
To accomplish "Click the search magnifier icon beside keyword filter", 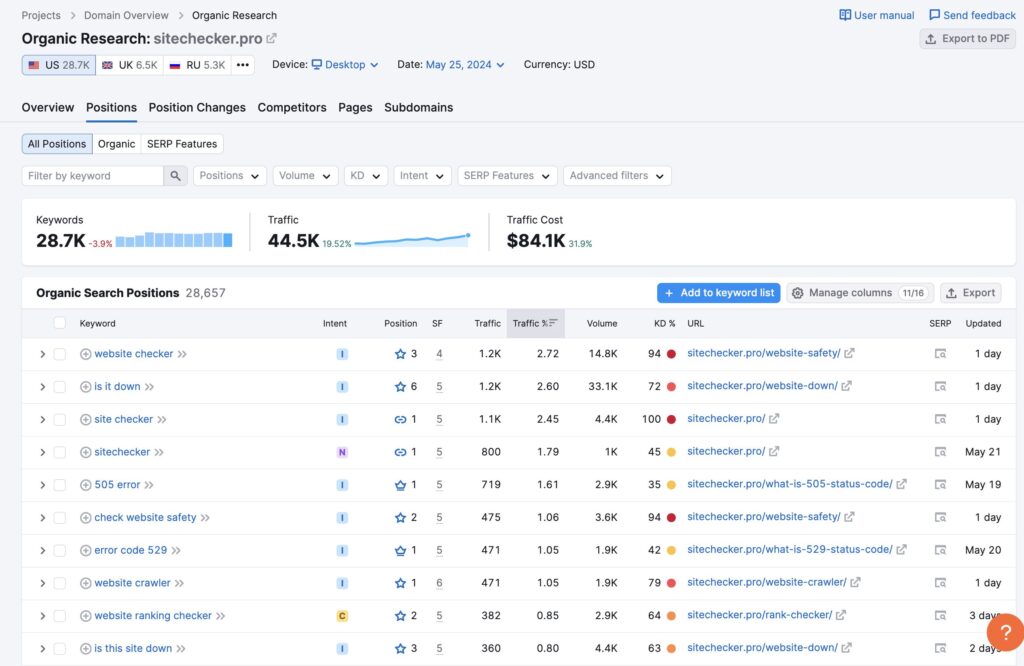I will click(x=176, y=176).
